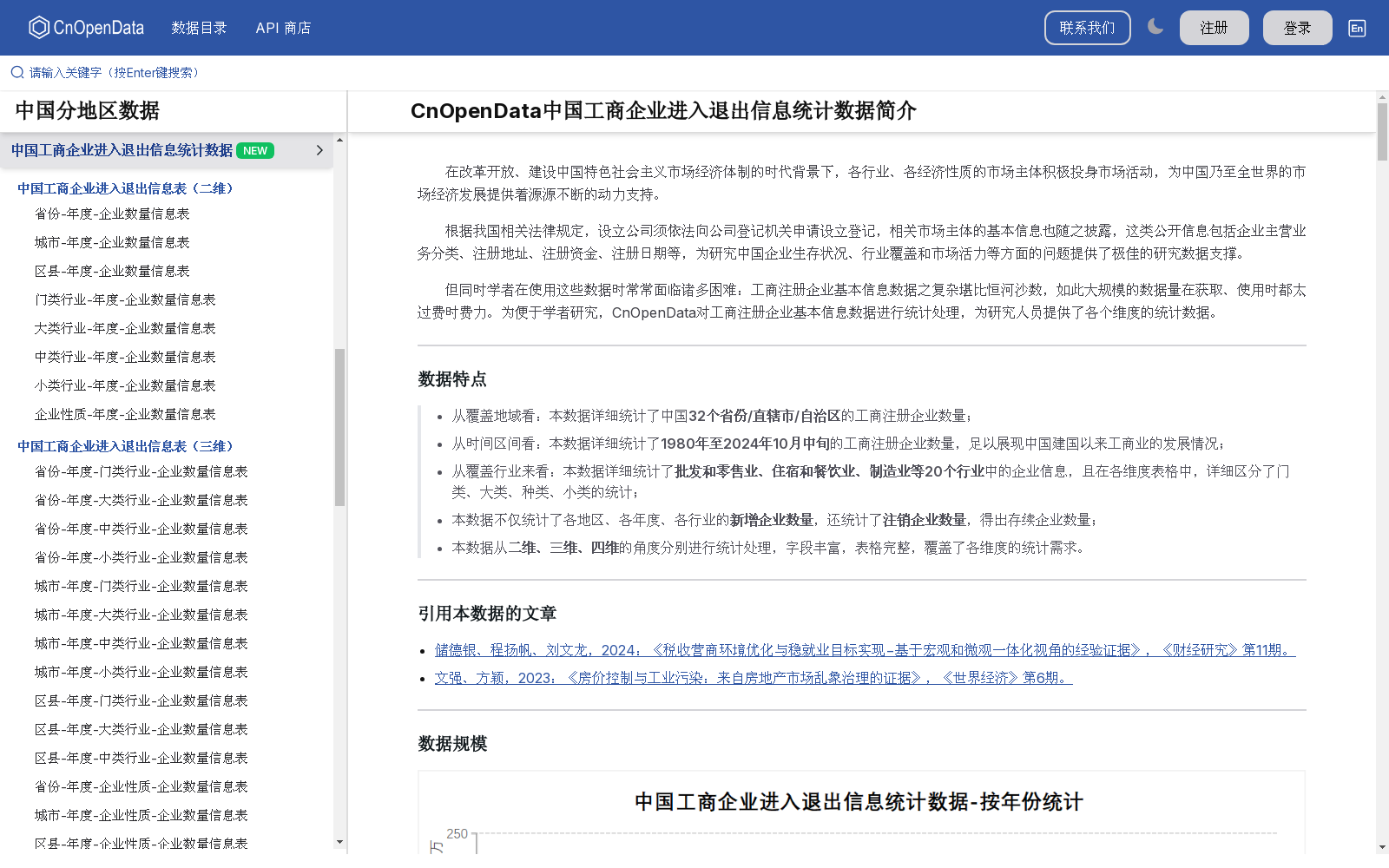The width and height of the screenshot is (1389, 868).
Task: Open 省份-年度-中类行业-企业数量信息表
Action: pyautogui.click(x=142, y=529)
